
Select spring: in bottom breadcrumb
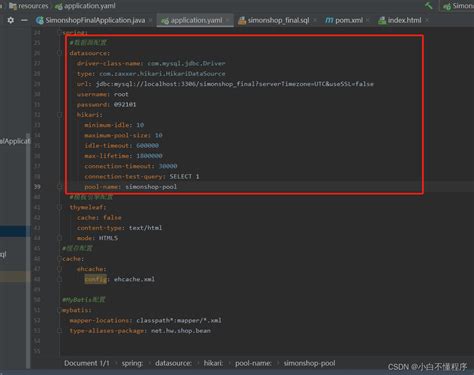coord(132,363)
